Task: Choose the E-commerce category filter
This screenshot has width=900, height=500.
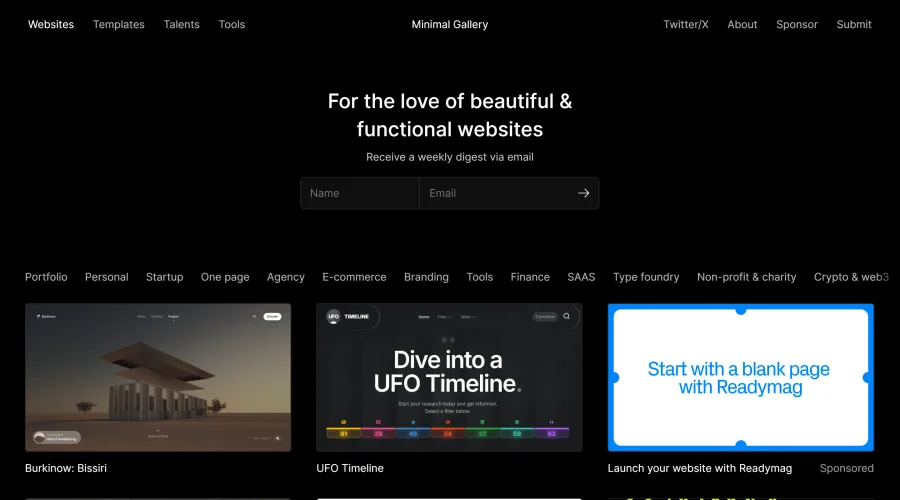Action: click(x=354, y=277)
